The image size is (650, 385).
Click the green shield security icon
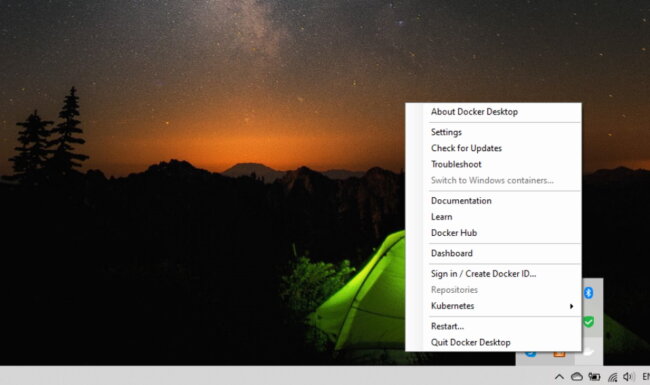click(x=588, y=322)
